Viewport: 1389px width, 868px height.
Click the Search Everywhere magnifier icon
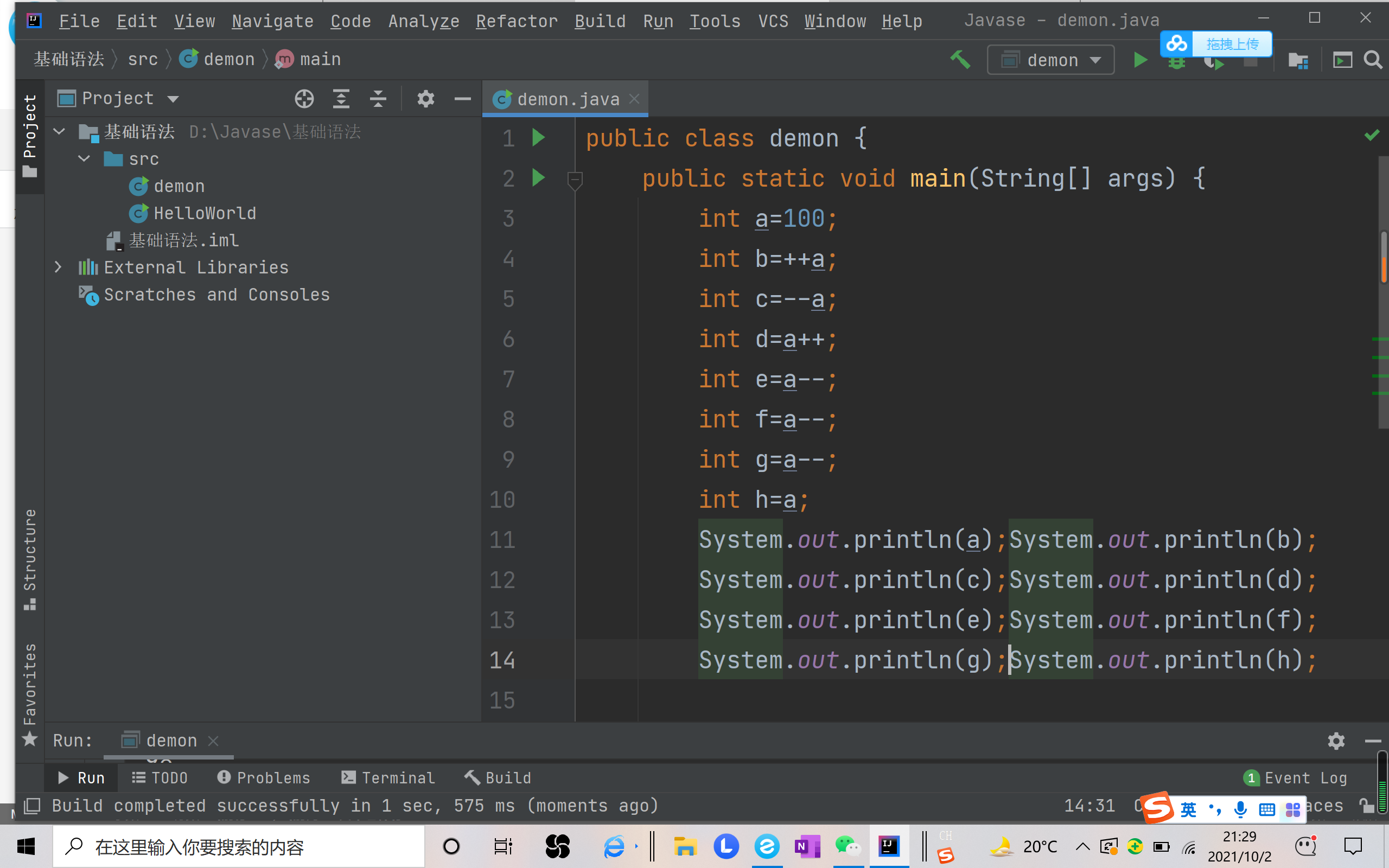tap(1372, 60)
